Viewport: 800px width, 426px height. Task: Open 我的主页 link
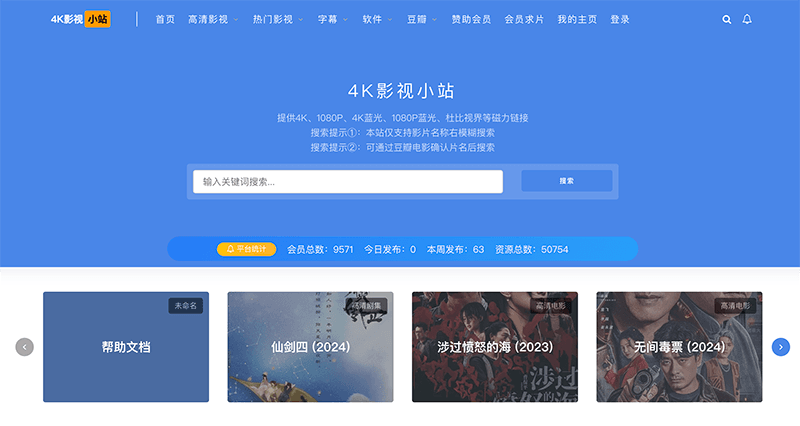click(577, 19)
